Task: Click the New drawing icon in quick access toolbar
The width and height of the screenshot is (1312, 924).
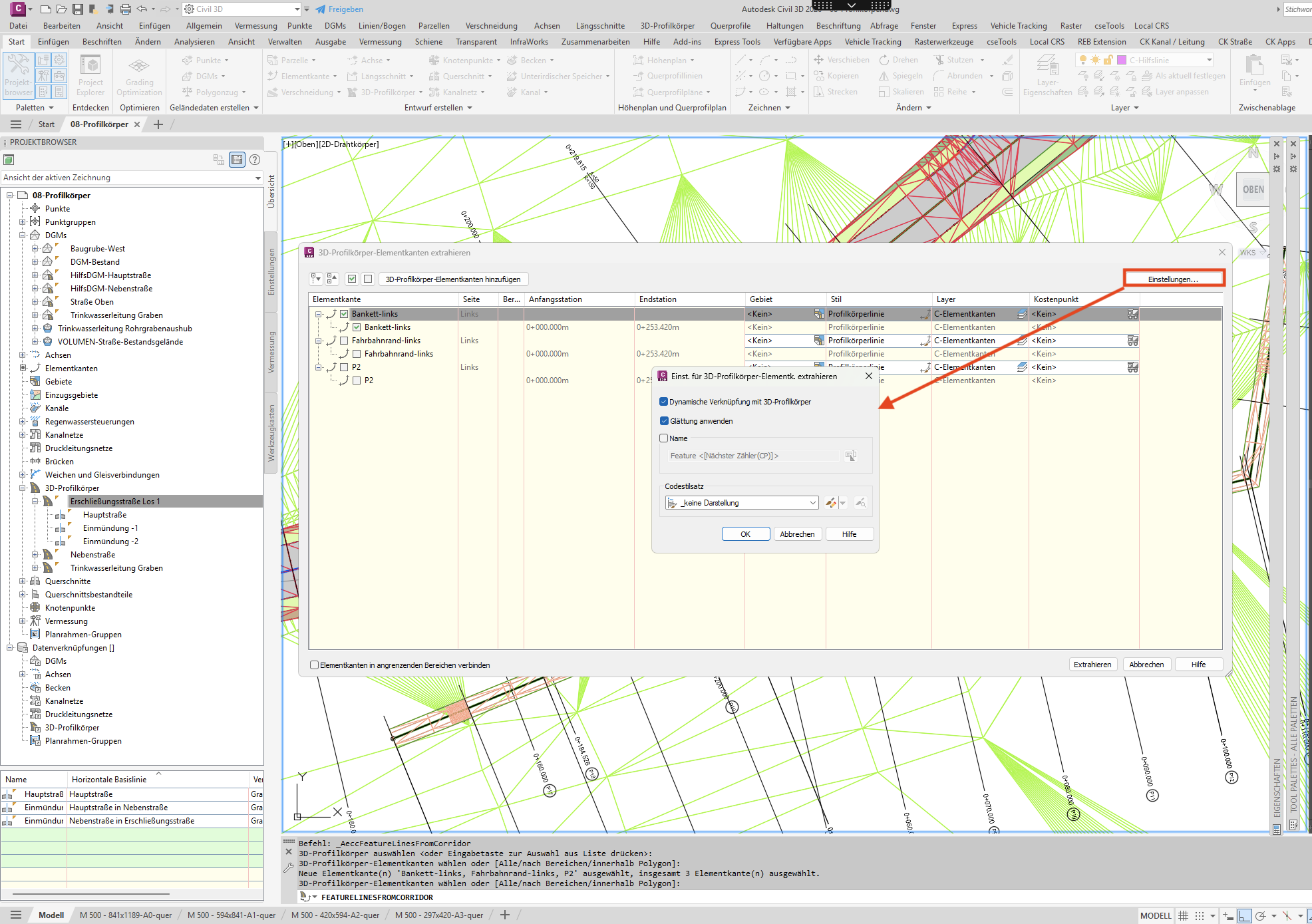Action: (x=46, y=9)
